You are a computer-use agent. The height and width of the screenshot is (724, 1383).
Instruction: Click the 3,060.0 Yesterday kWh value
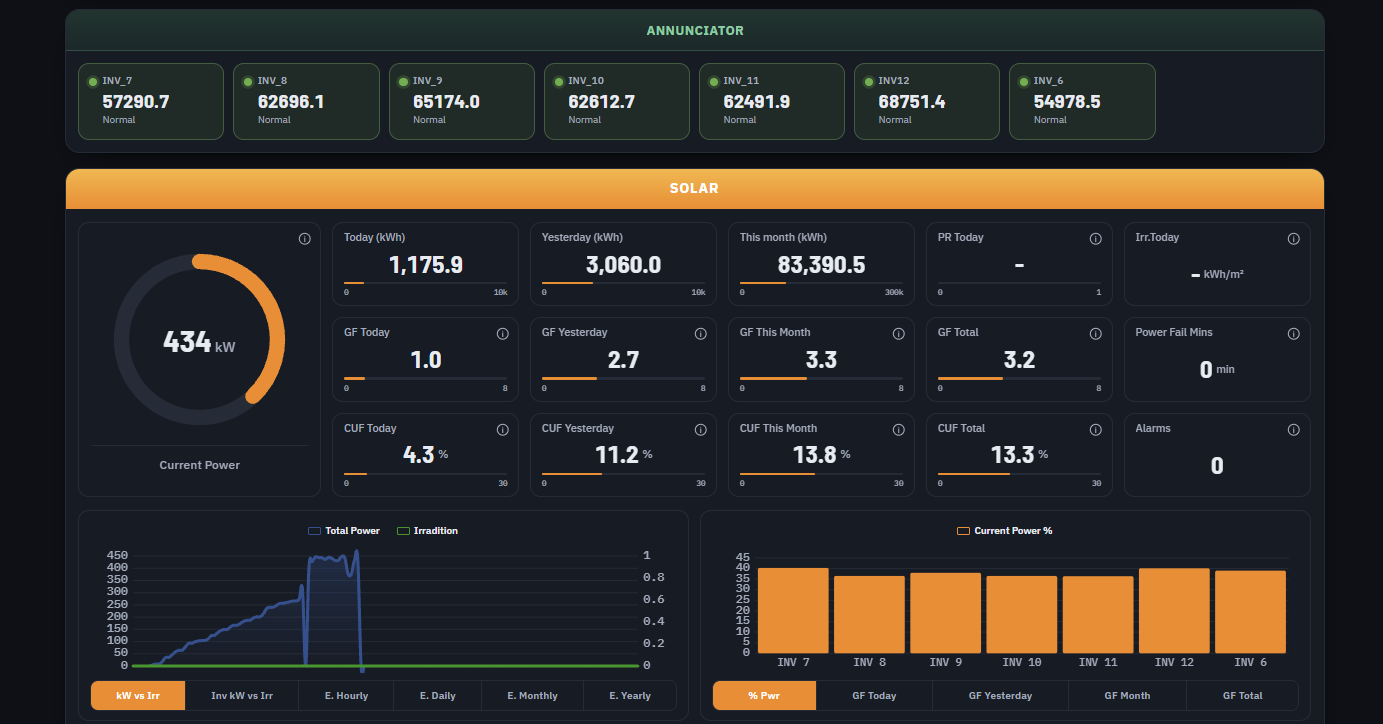point(624,265)
